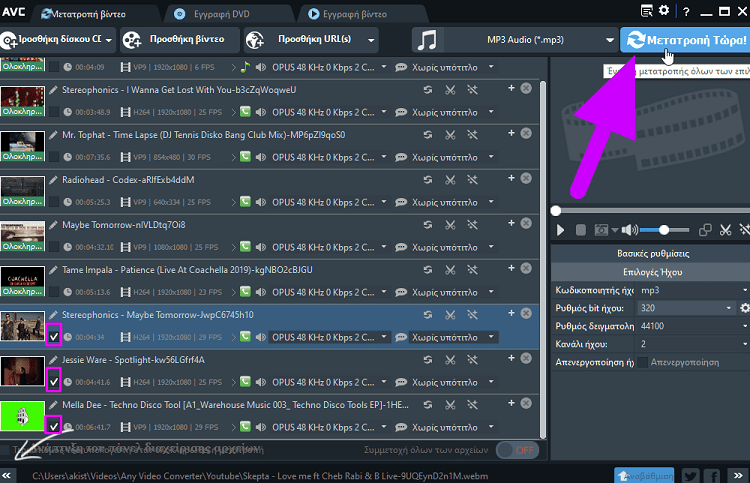Clip the Mr. Tophat - Time Lapse video with scissors
The image size is (750, 483).
450,135
